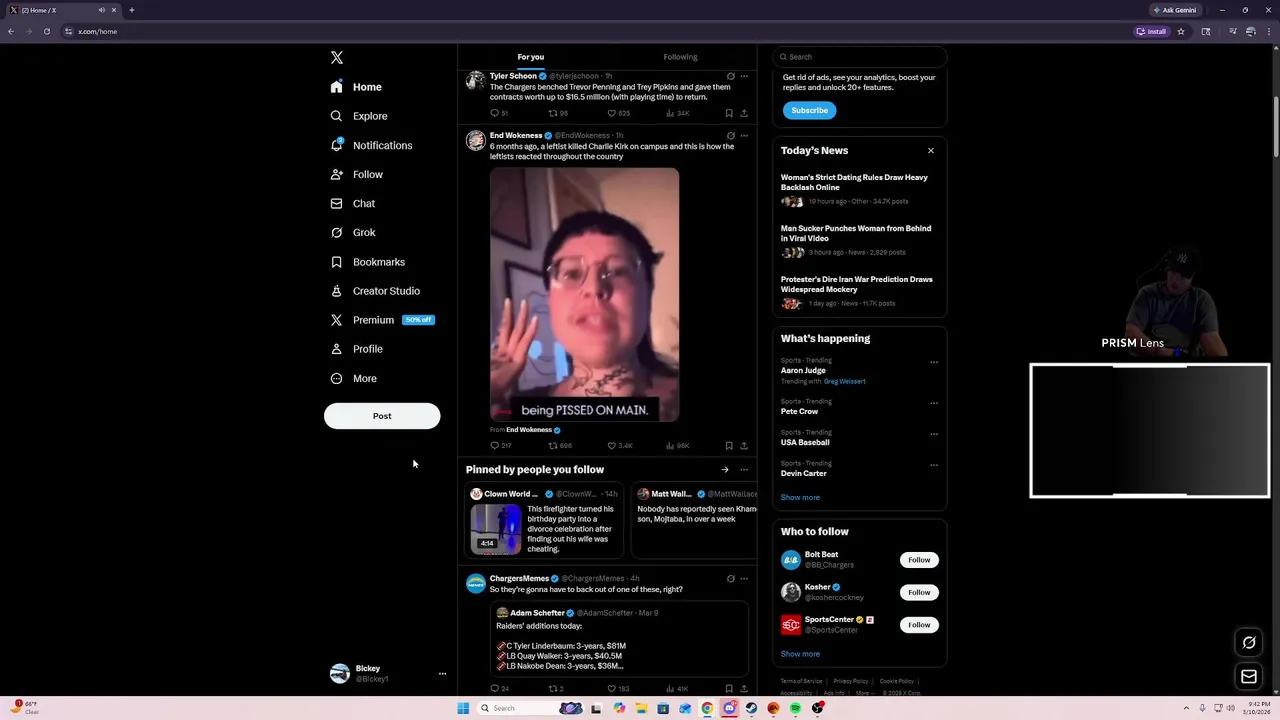Image resolution: width=1280 pixels, height=720 pixels.
Task: Open the Home section
Action: click(x=356, y=87)
